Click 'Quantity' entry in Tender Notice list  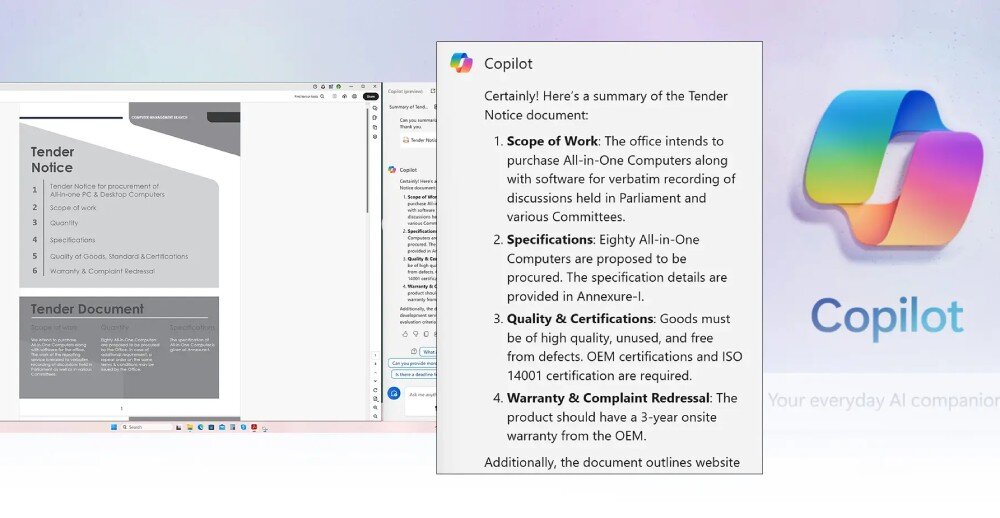(x=64, y=223)
